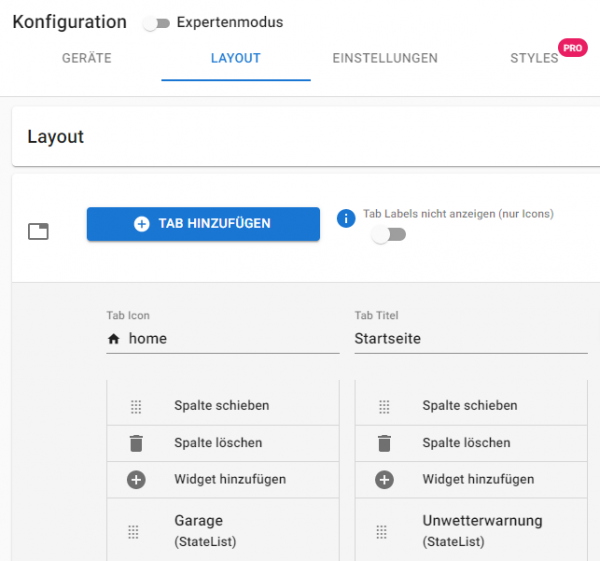Click the home icon in Tab Icon field
The width and height of the screenshot is (600, 561).
(x=114, y=339)
